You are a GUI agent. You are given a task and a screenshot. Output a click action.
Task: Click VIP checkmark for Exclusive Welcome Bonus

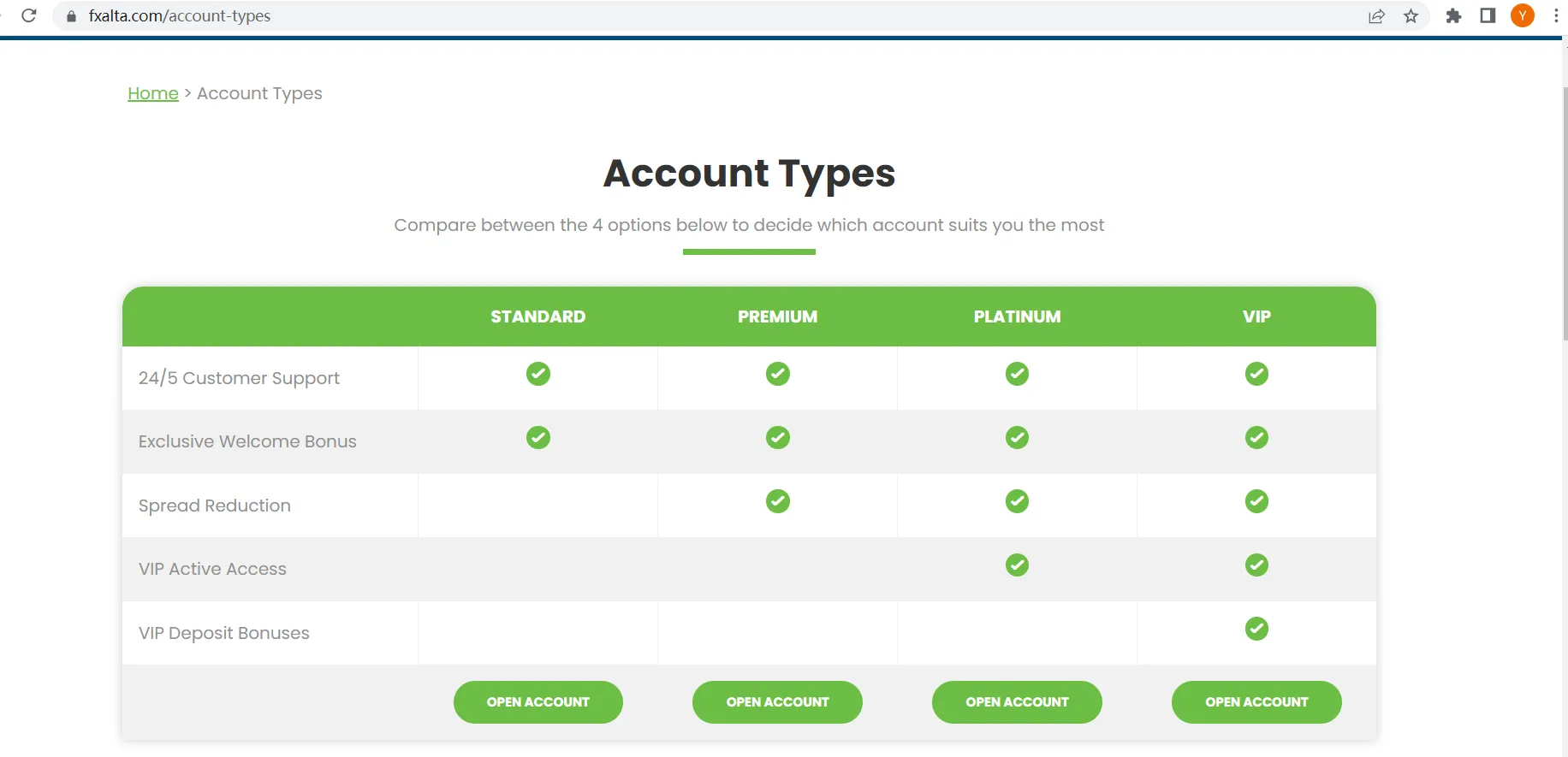pyautogui.click(x=1256, y=438)
